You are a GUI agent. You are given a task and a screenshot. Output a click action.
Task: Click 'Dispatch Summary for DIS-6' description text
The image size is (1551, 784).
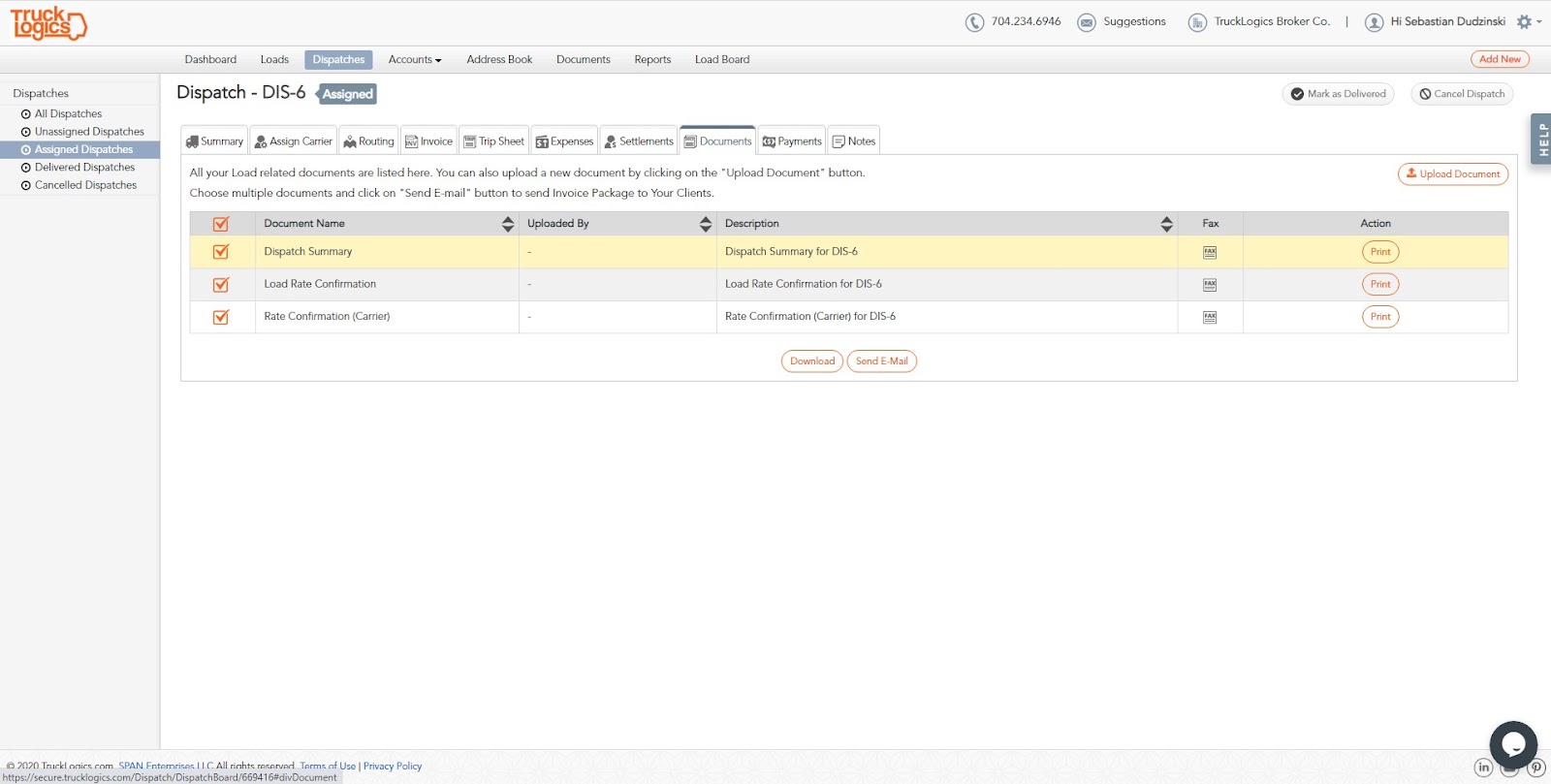pos(791,252)
